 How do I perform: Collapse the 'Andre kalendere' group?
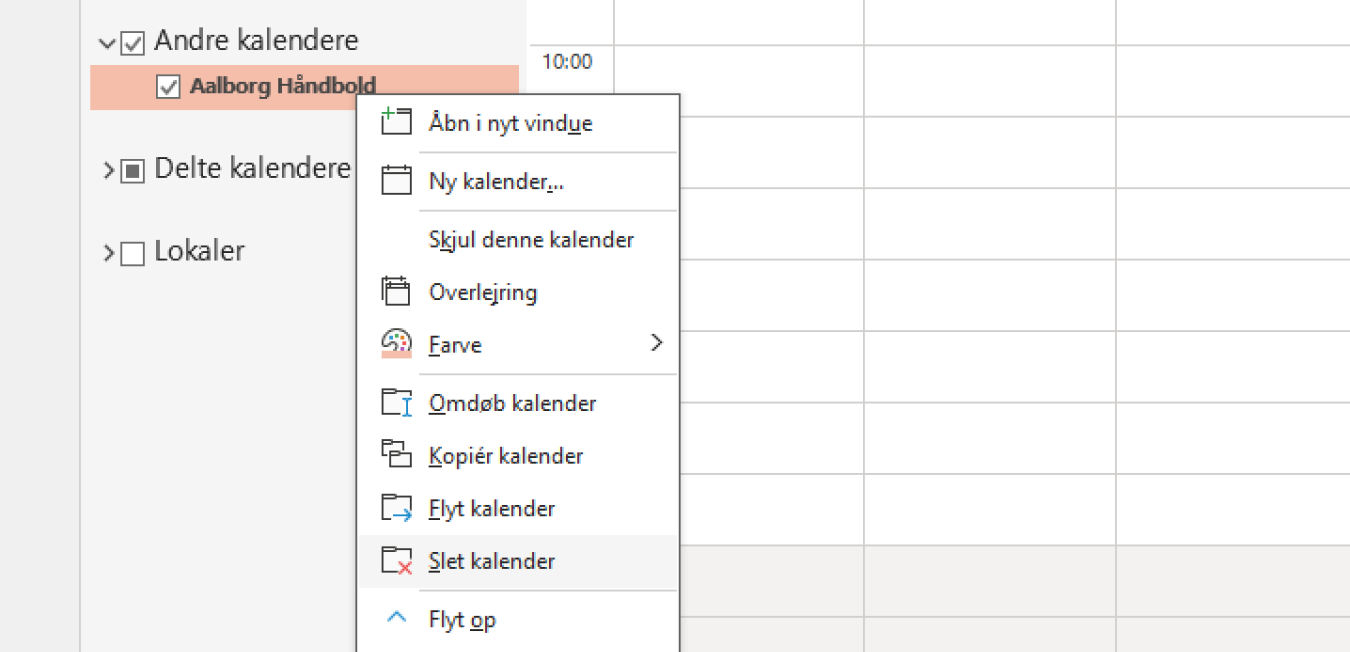click(x=107, y=43)
